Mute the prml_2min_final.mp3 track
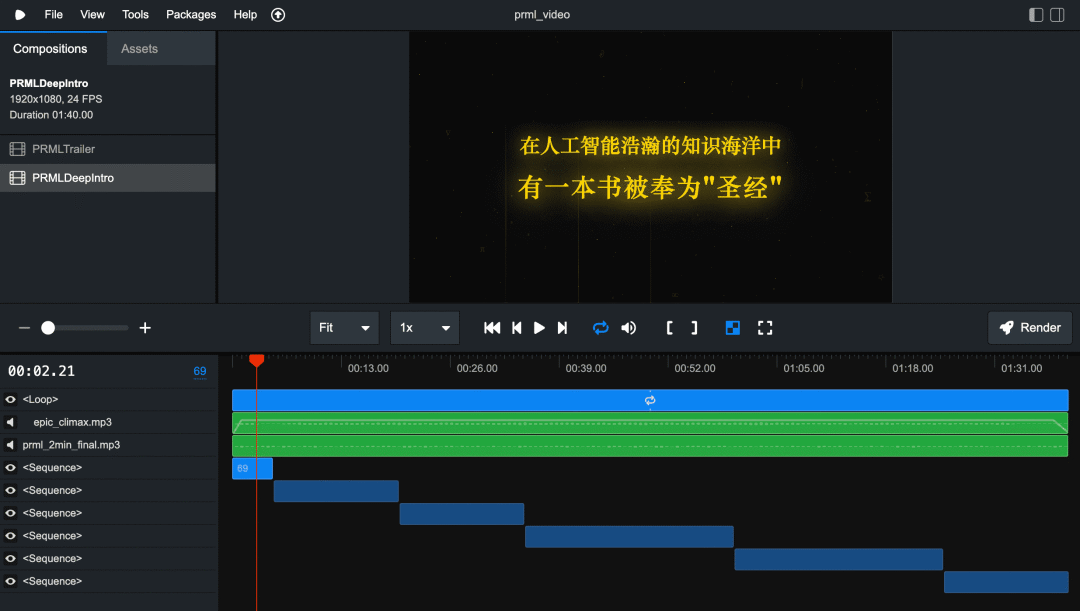Screen dimensions: 1080x611 (9, 444)
